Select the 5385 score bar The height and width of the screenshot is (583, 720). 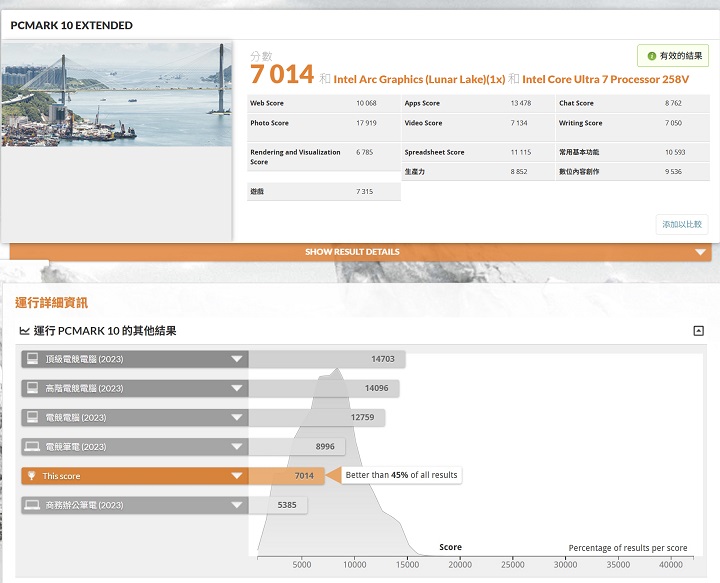(278, 505)
